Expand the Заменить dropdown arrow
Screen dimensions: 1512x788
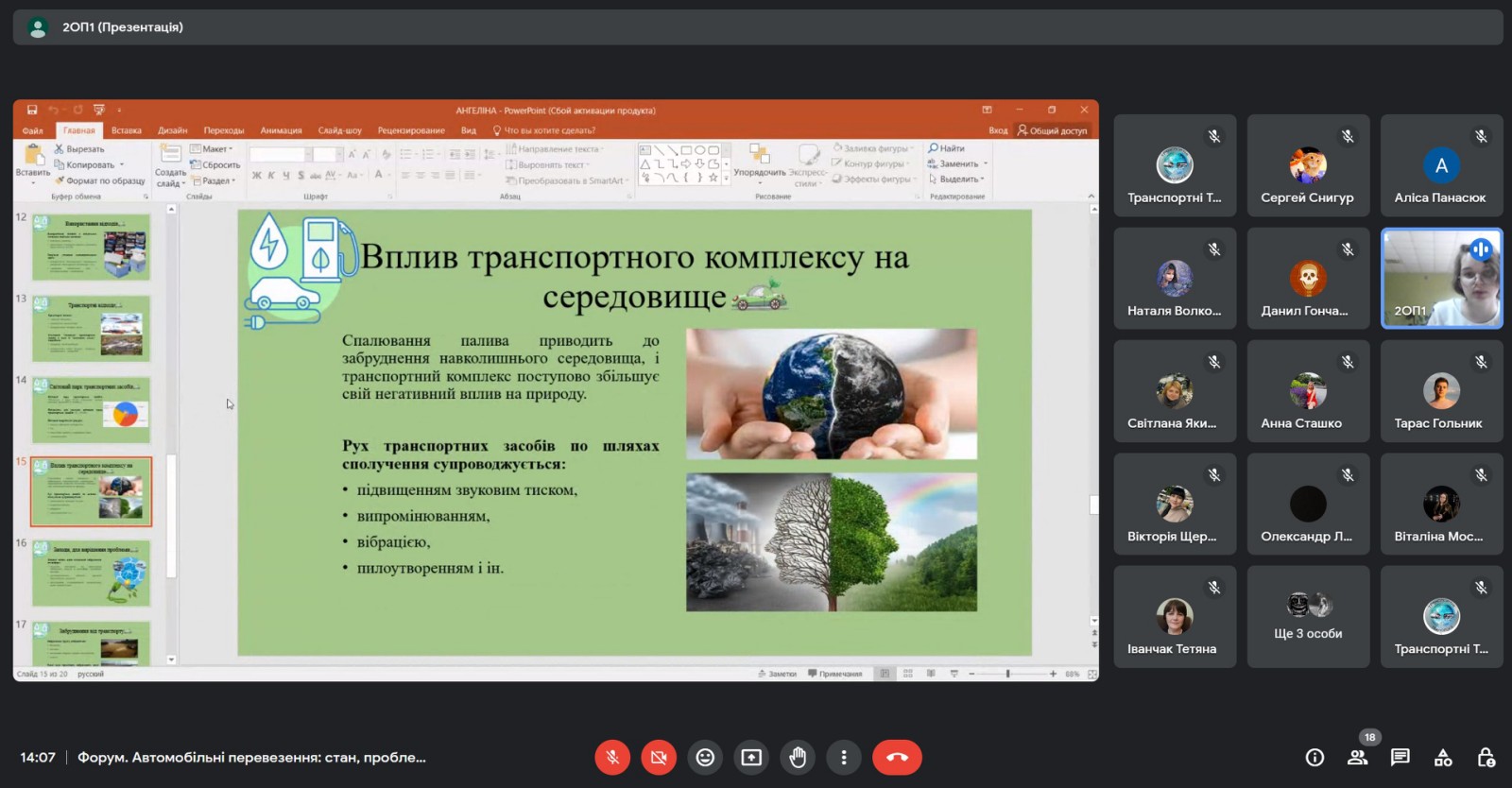click(986, 163)
